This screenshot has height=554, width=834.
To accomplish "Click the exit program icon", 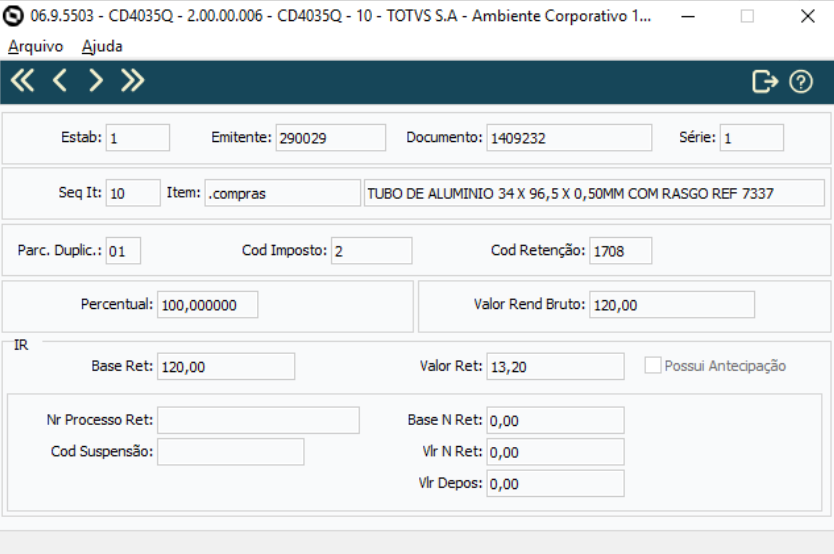I will [765, 82].
